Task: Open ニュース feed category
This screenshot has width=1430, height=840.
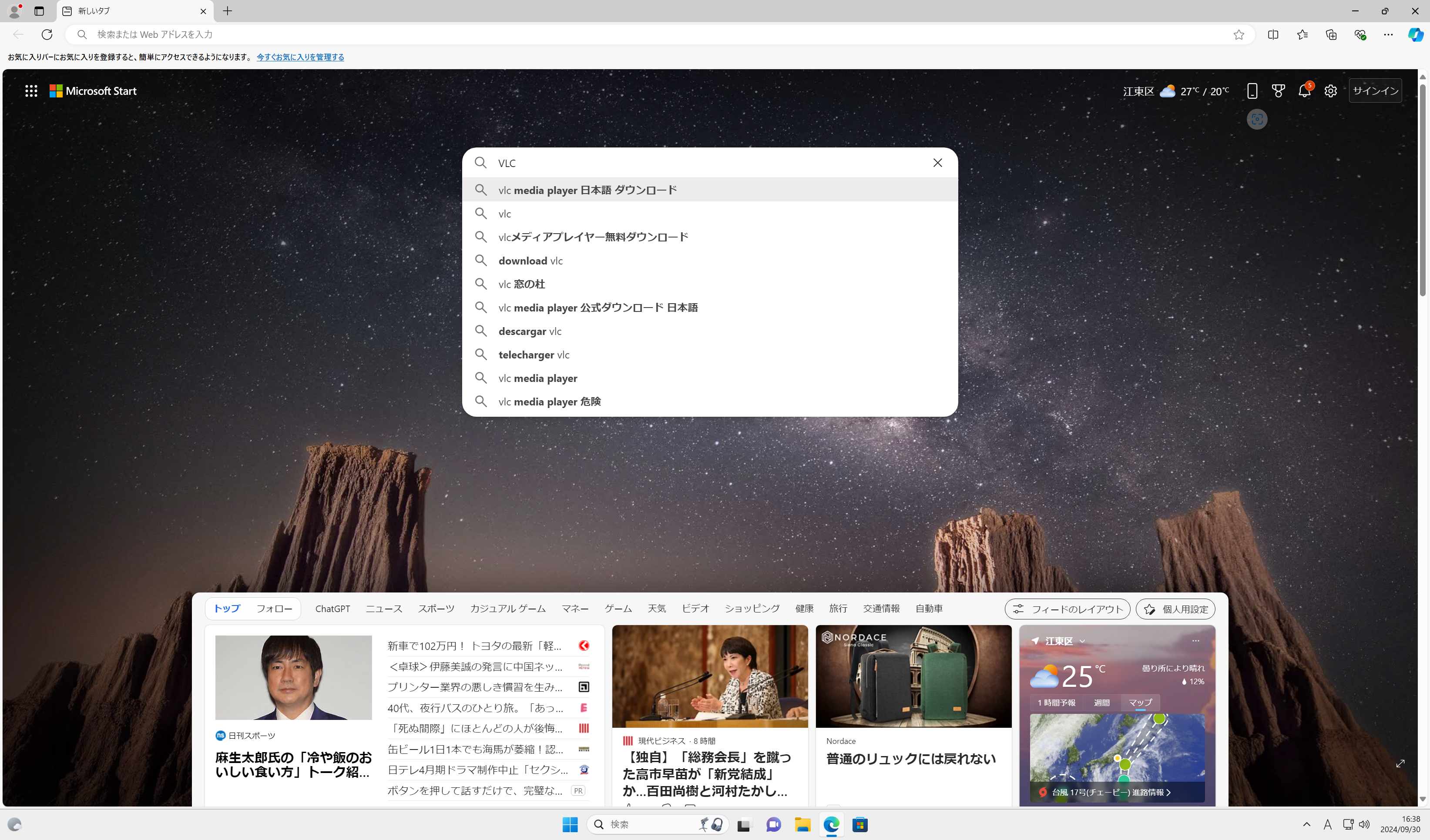Action: 384,609
